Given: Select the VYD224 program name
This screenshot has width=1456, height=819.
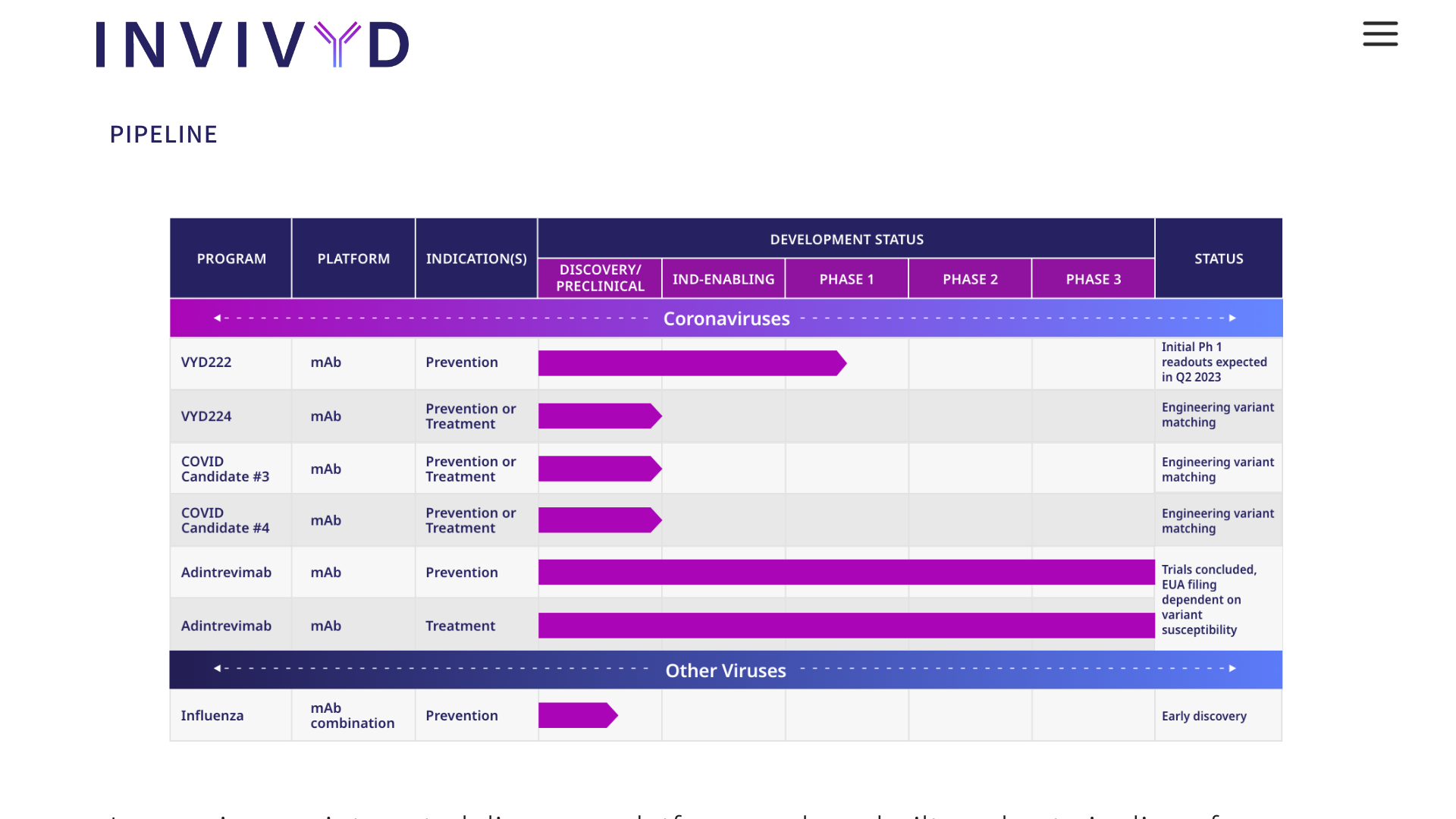Looking at the screenshot, I should pos(206,416).
